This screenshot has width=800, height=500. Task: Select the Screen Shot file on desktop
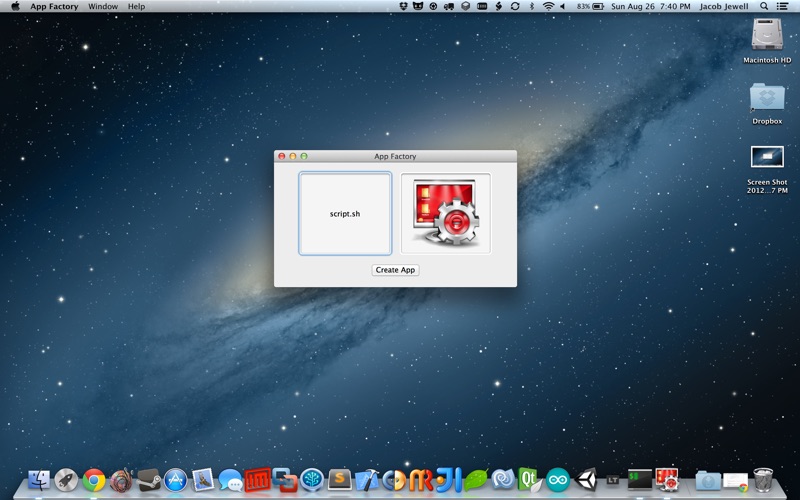(767, 169)
